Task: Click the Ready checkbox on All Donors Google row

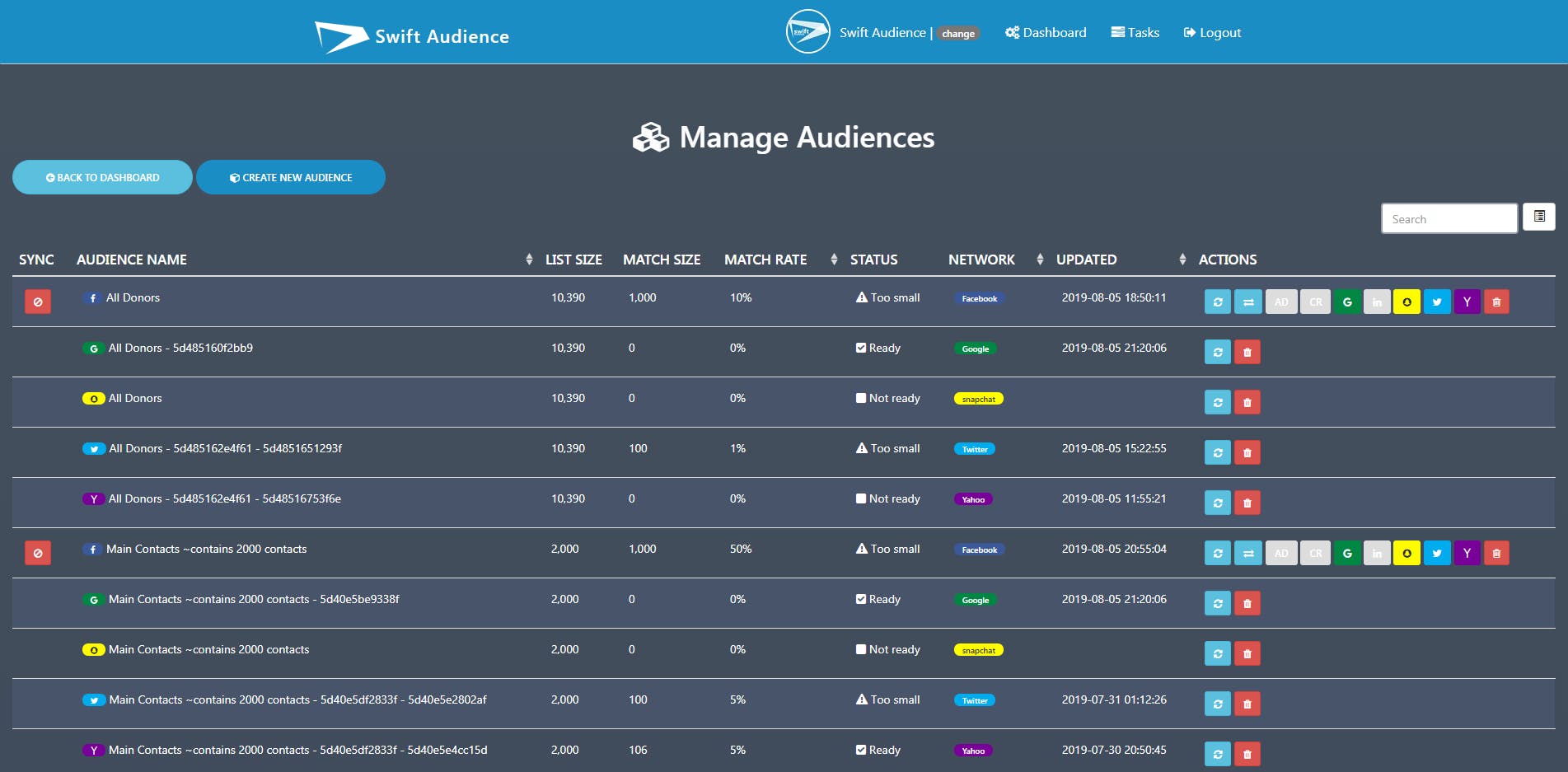Action: (861, 348)
